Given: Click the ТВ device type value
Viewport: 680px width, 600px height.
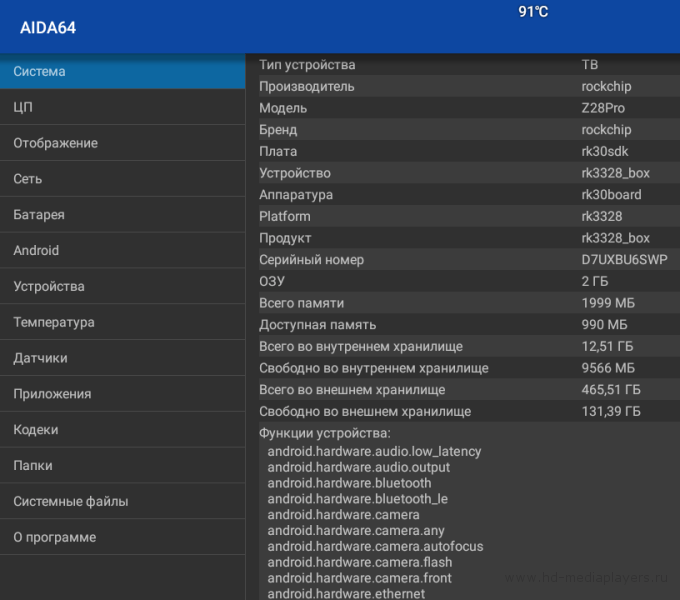Looking at the screenshot, I should [590, 65].
